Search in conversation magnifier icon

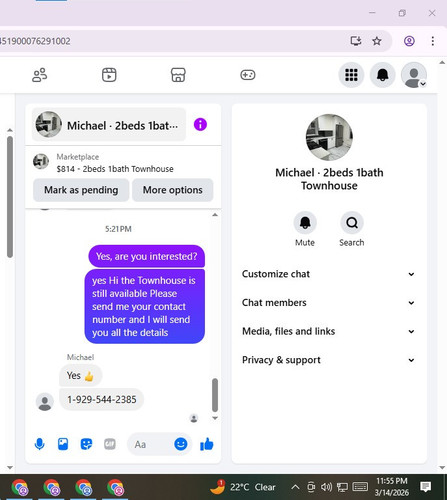pos(352,223)
